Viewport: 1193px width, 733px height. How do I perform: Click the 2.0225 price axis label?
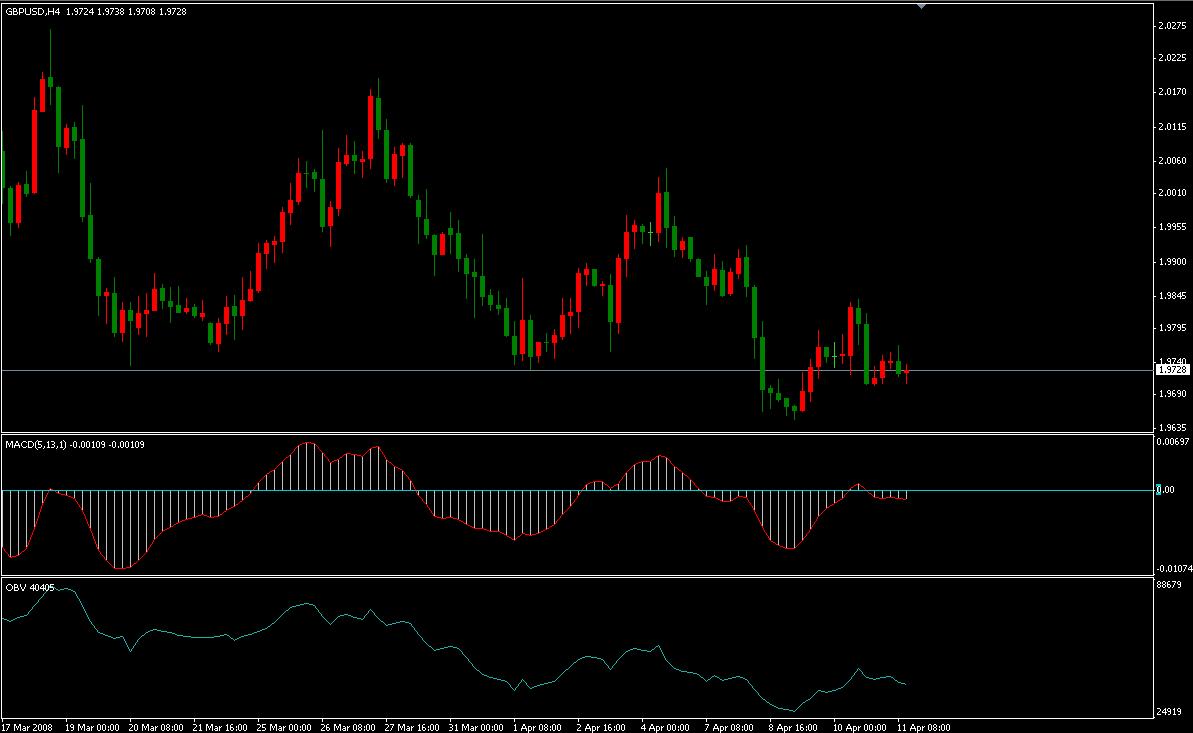pos(1172,58)
